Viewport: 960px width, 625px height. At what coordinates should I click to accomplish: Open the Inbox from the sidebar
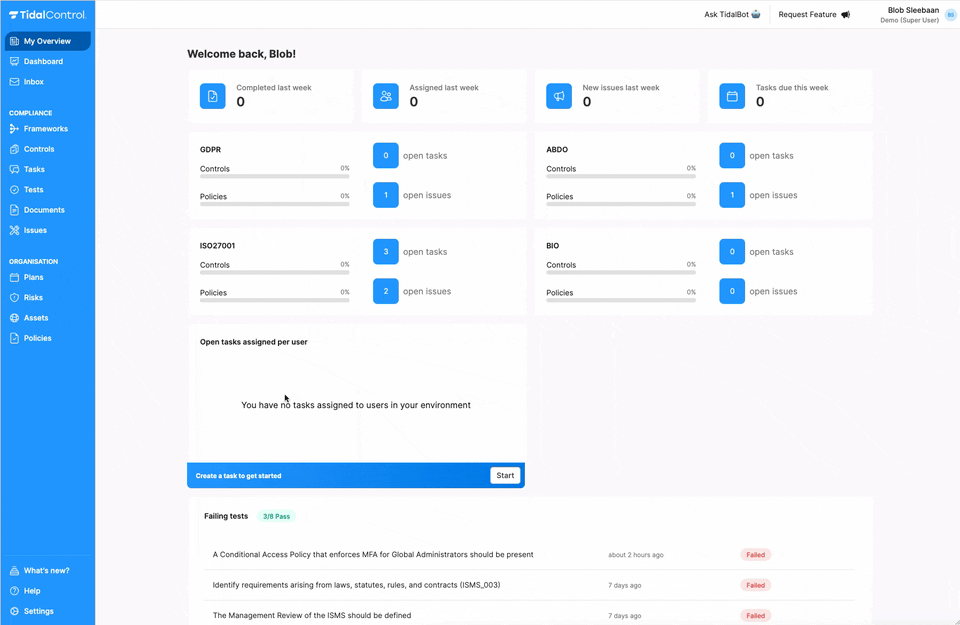(x=14, y=81)
